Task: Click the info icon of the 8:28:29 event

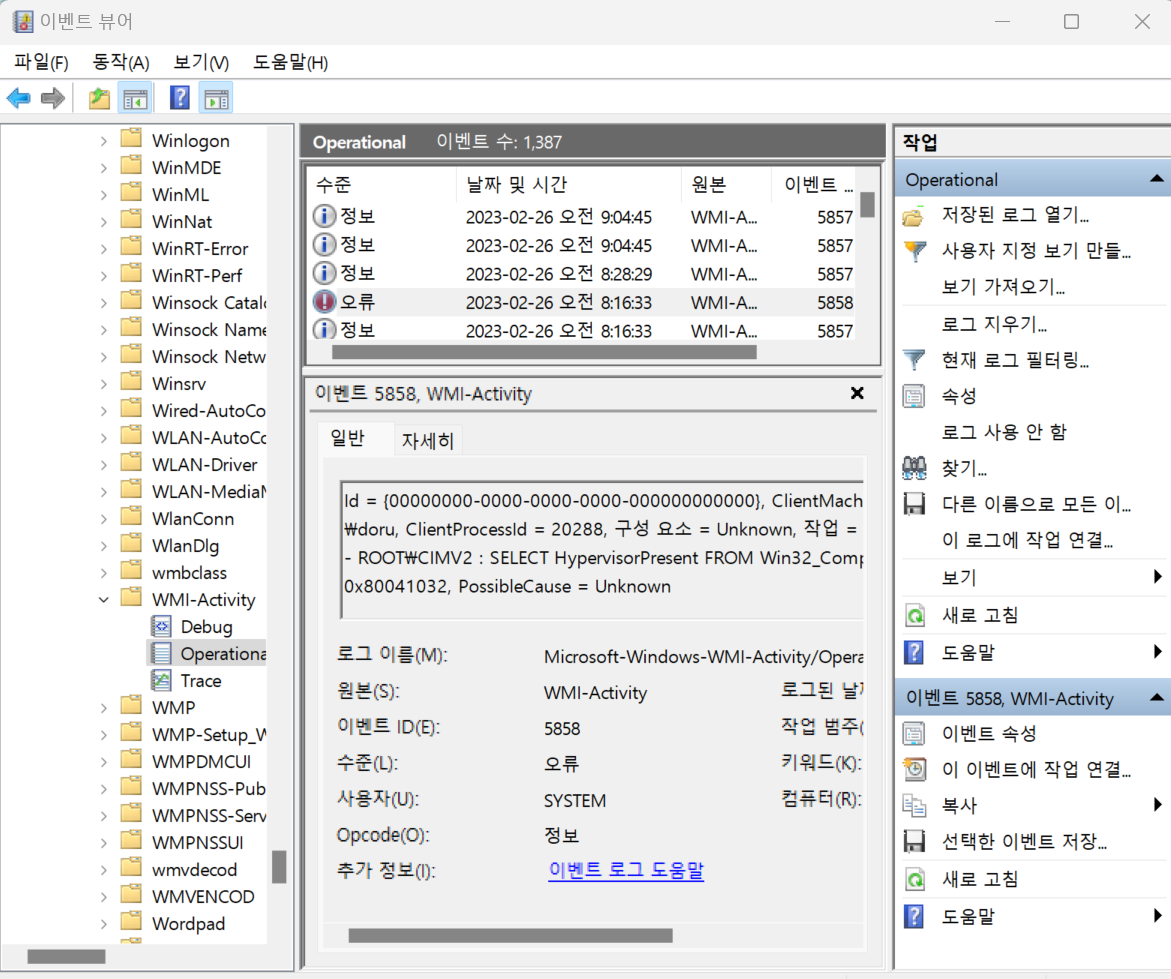Action: (324, 273)
